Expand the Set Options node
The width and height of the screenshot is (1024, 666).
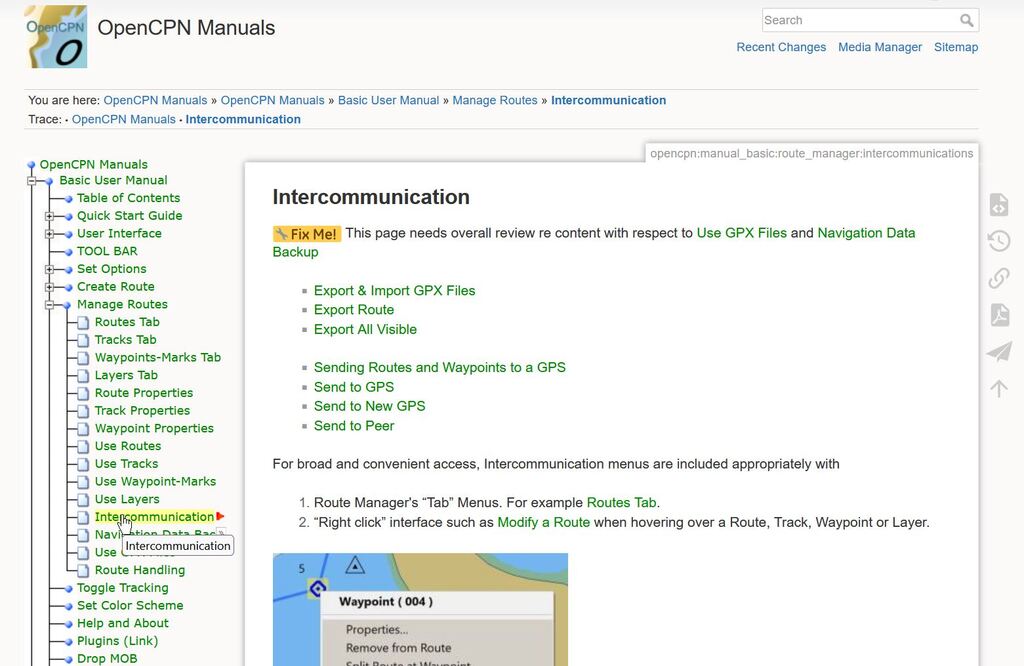49,269
